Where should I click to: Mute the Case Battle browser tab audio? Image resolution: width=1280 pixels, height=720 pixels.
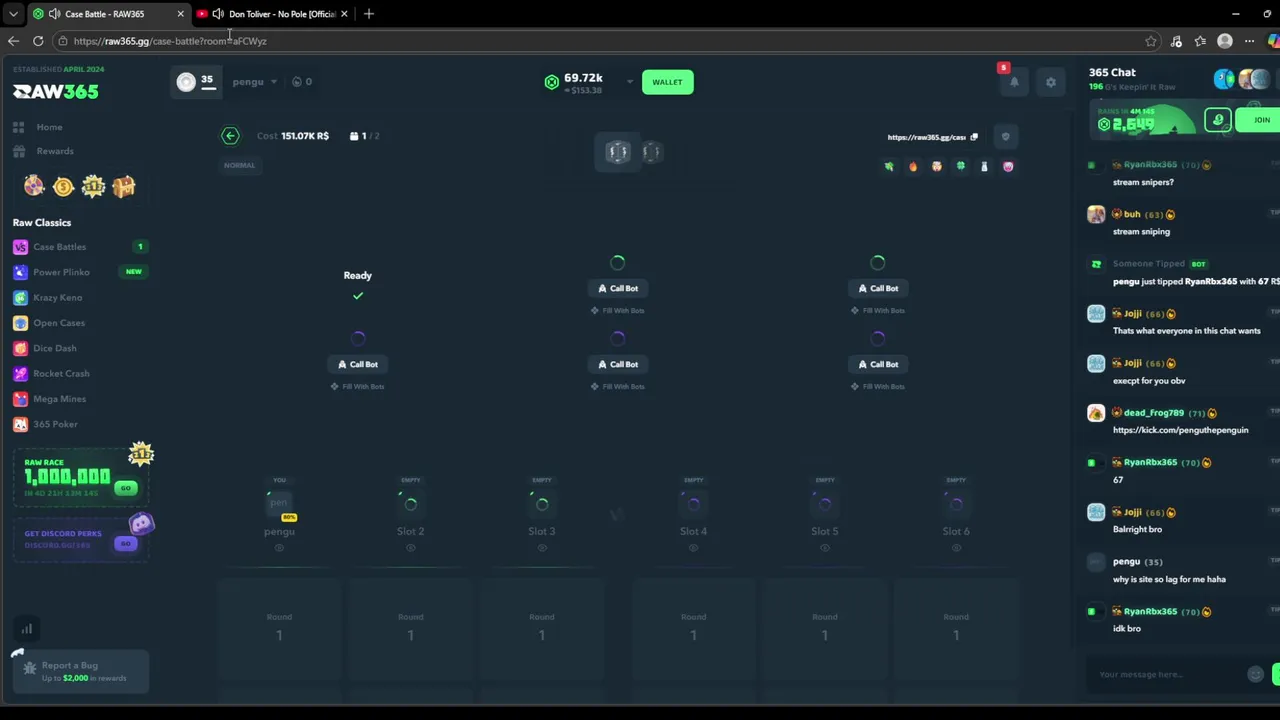click(x=53, y=14)
